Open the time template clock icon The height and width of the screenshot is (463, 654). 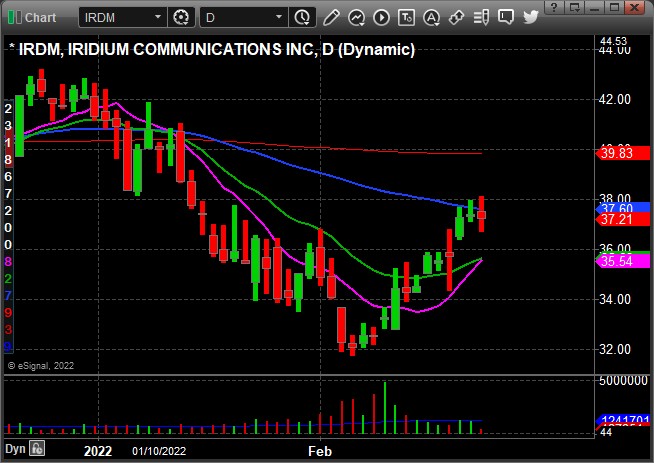pos(302,18)
